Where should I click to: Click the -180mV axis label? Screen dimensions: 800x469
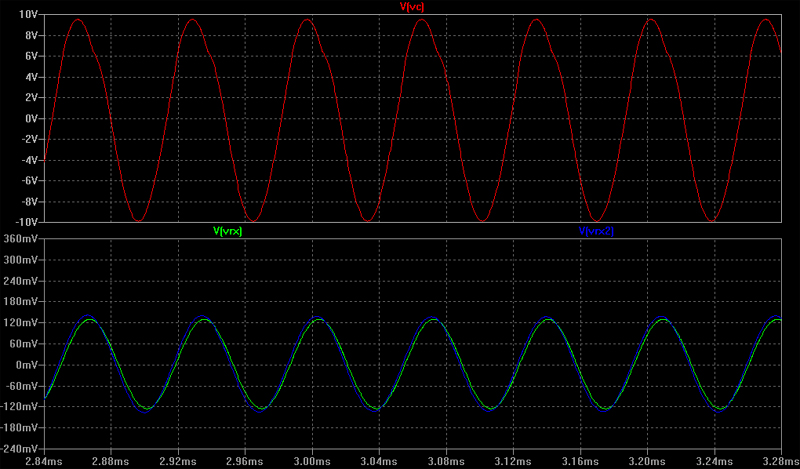tap(19, 428)
